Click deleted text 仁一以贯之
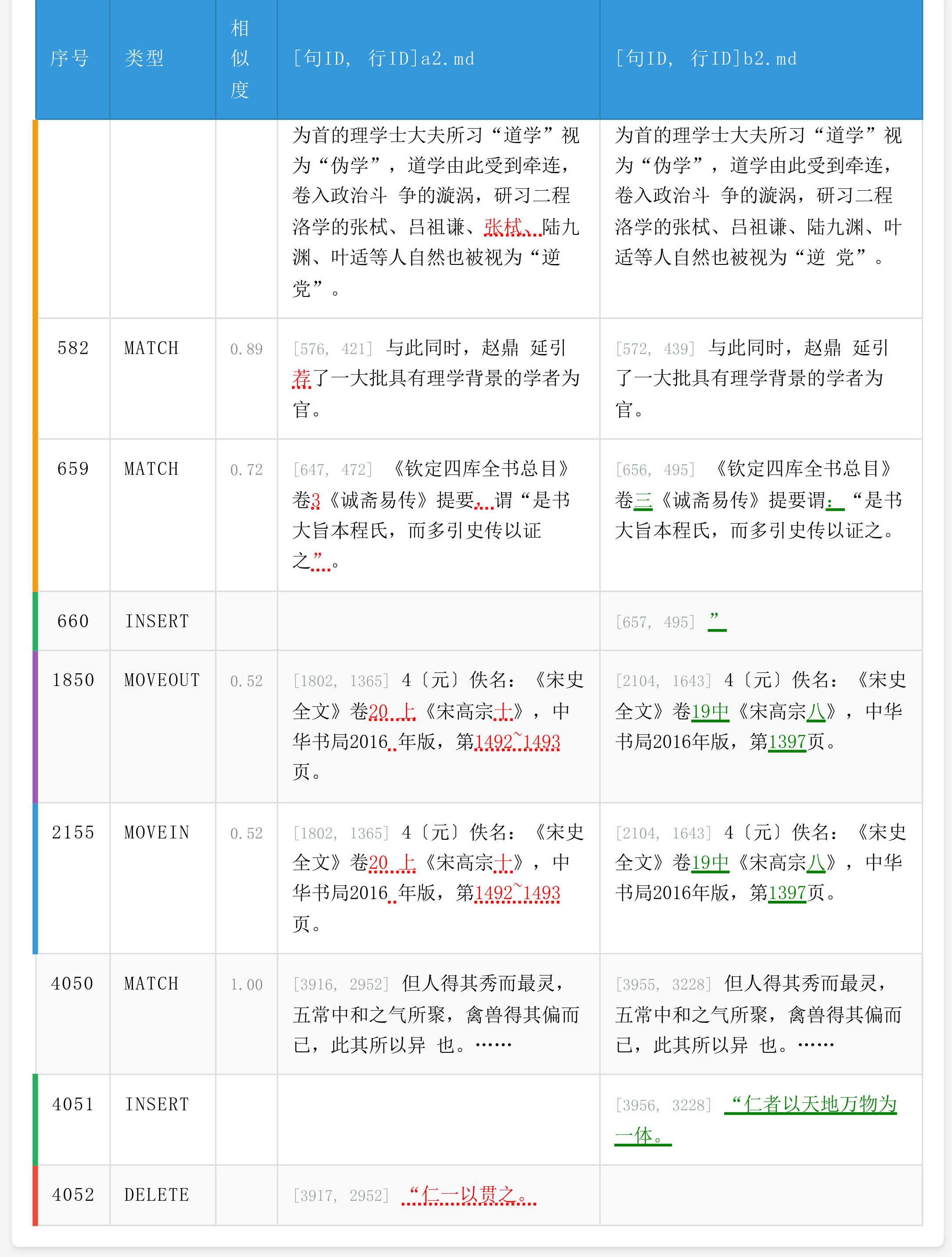952x1257 pixels. [x=469, y=1195]
